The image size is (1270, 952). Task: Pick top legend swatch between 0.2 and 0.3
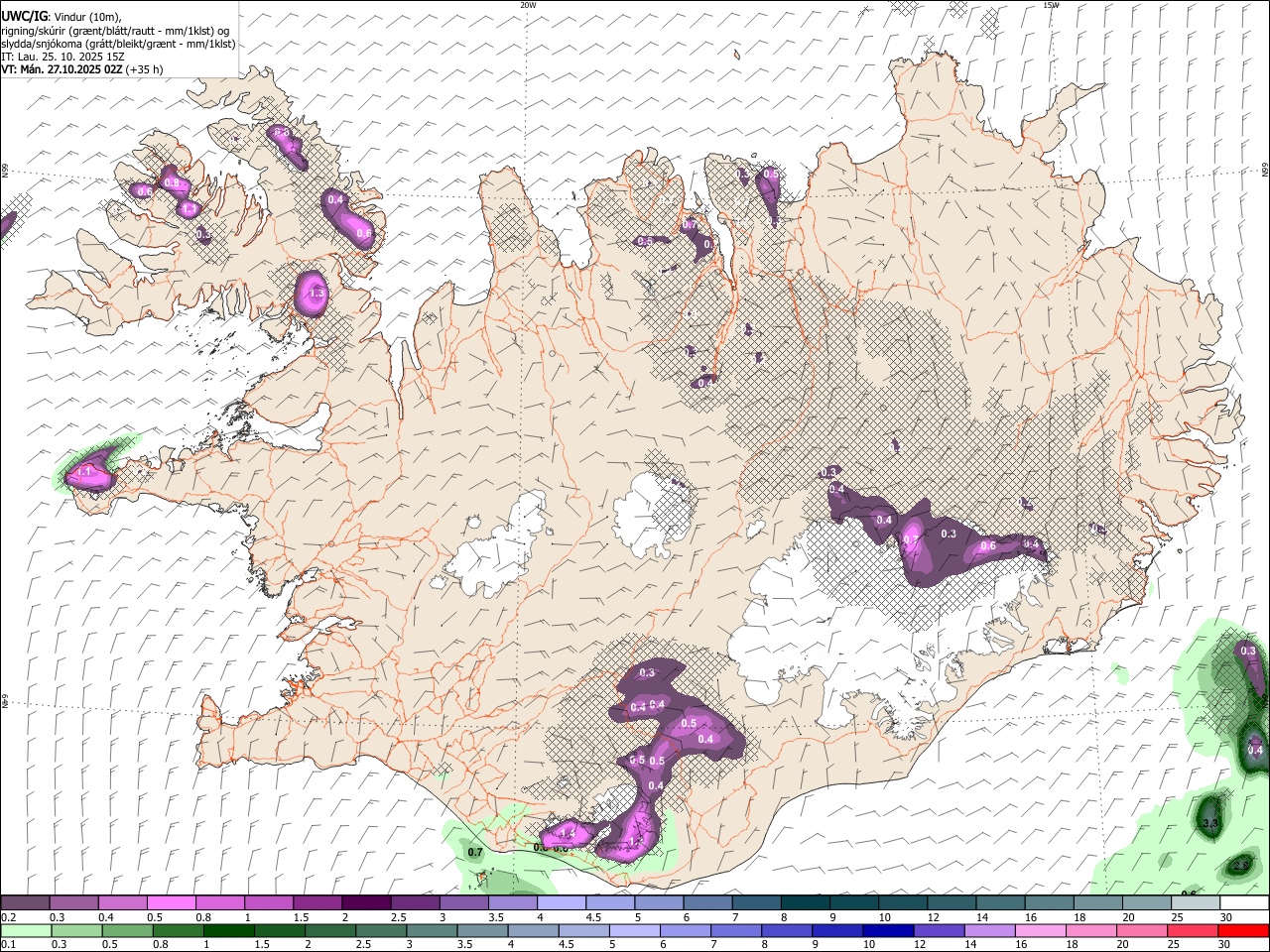[25, 902]
